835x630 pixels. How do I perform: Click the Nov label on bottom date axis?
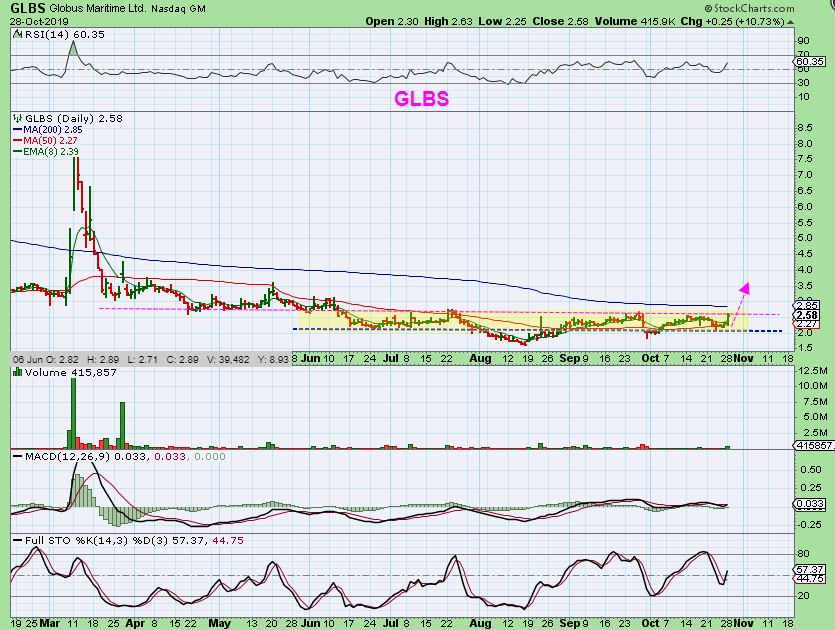click(x=742, y=621)
